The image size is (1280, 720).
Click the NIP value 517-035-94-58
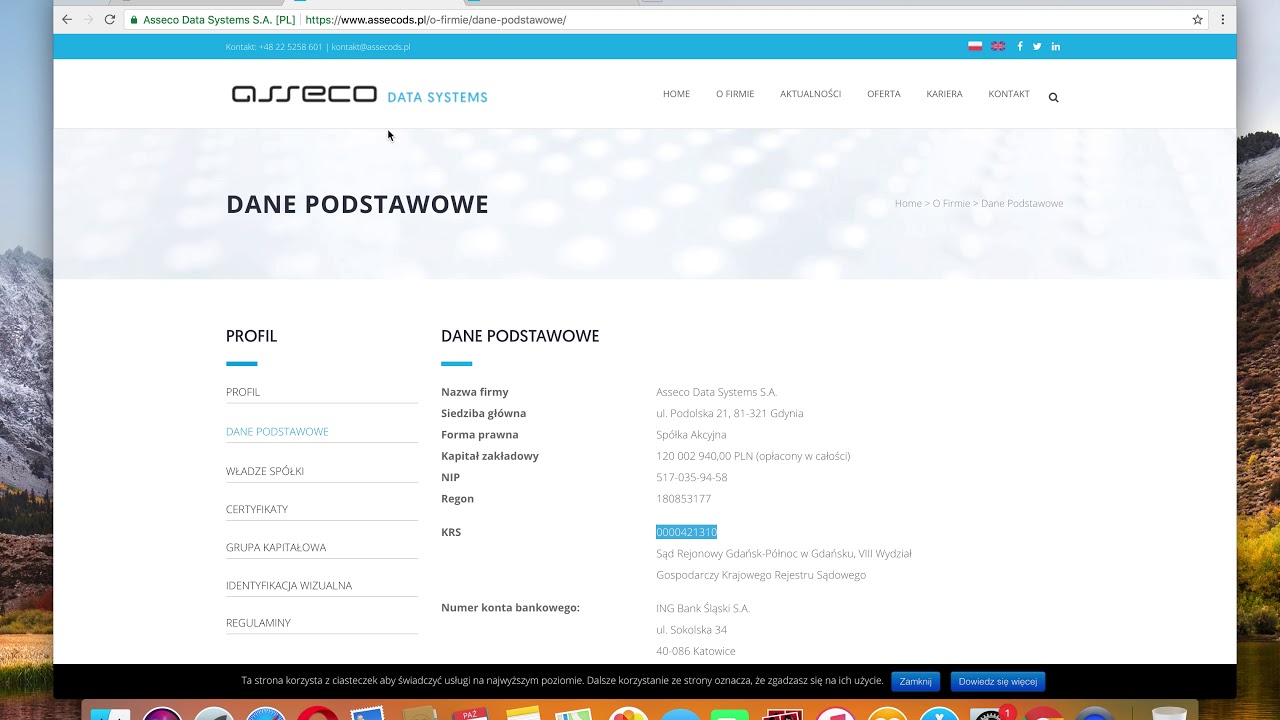(692, 477)
